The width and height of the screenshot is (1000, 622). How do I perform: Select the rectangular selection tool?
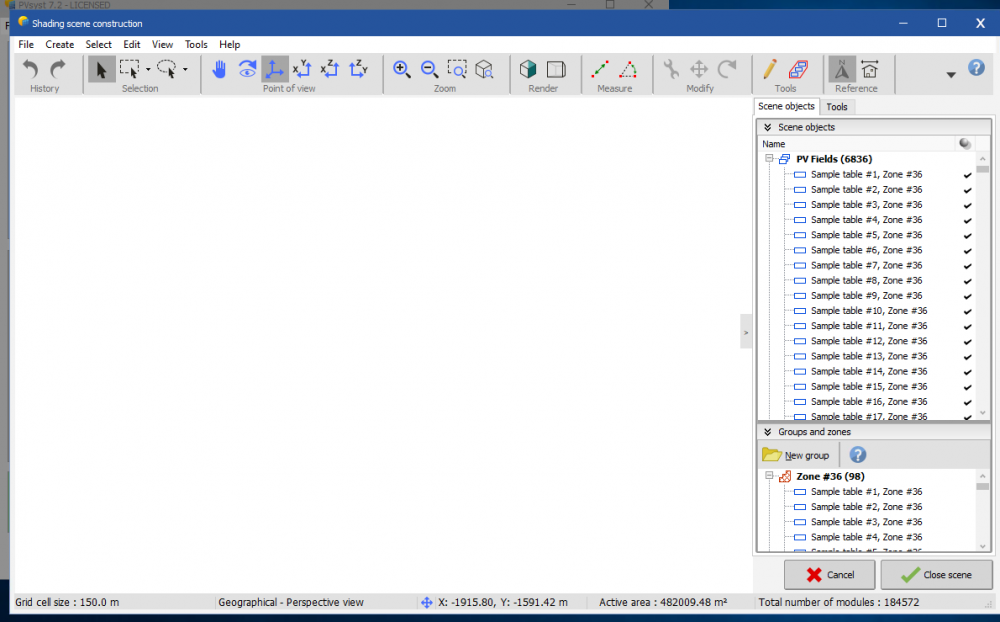point(131,69)
